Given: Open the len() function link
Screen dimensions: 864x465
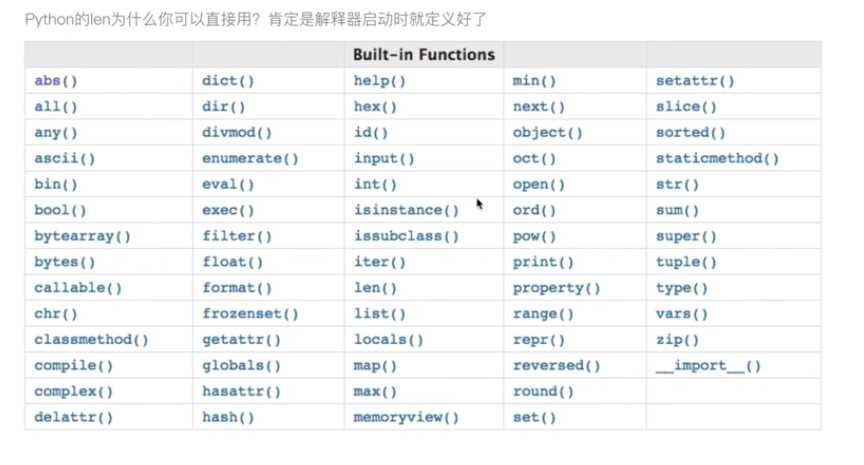Looking at the screenshot, I should [375, 288].
